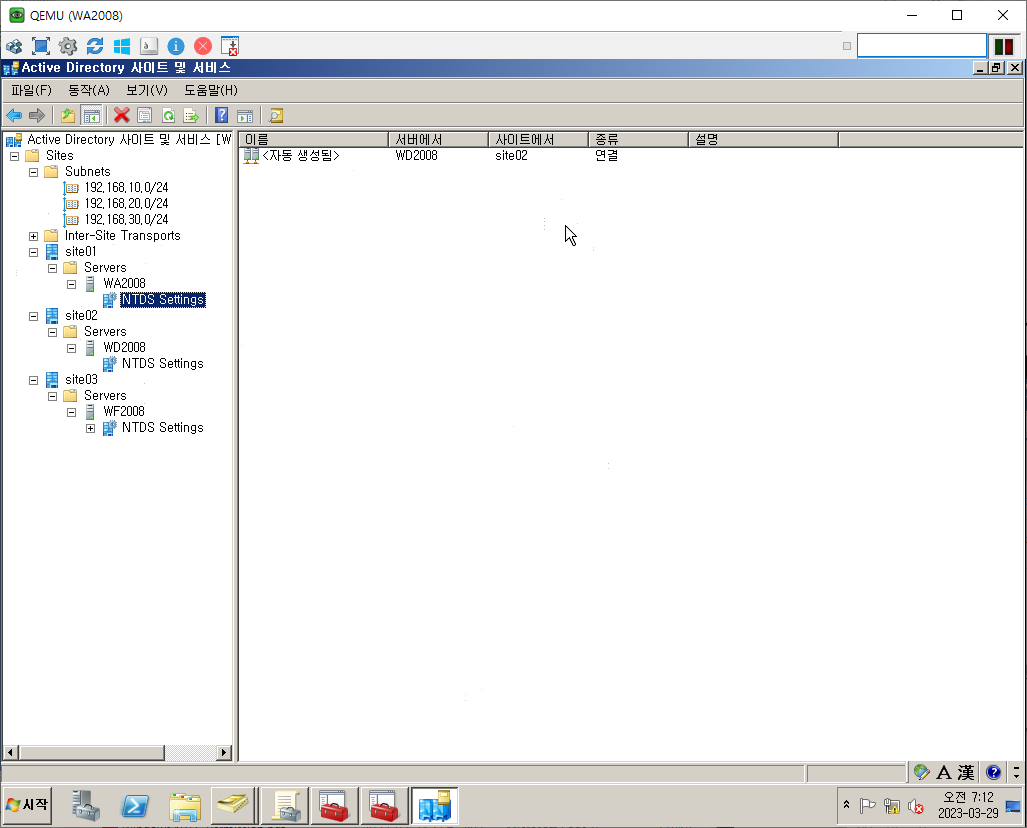Click the QEMU window download-close icon

click(x=230, y=46)
